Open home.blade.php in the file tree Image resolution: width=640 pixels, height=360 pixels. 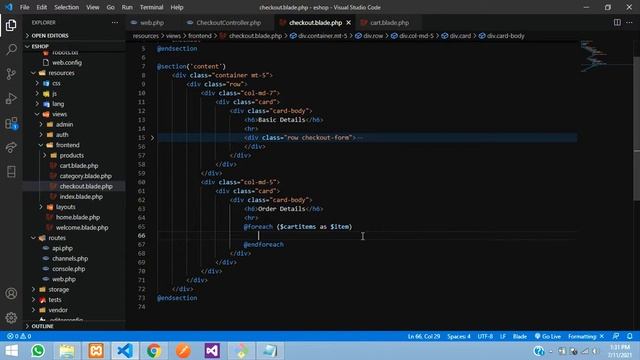tap(78, 218)
